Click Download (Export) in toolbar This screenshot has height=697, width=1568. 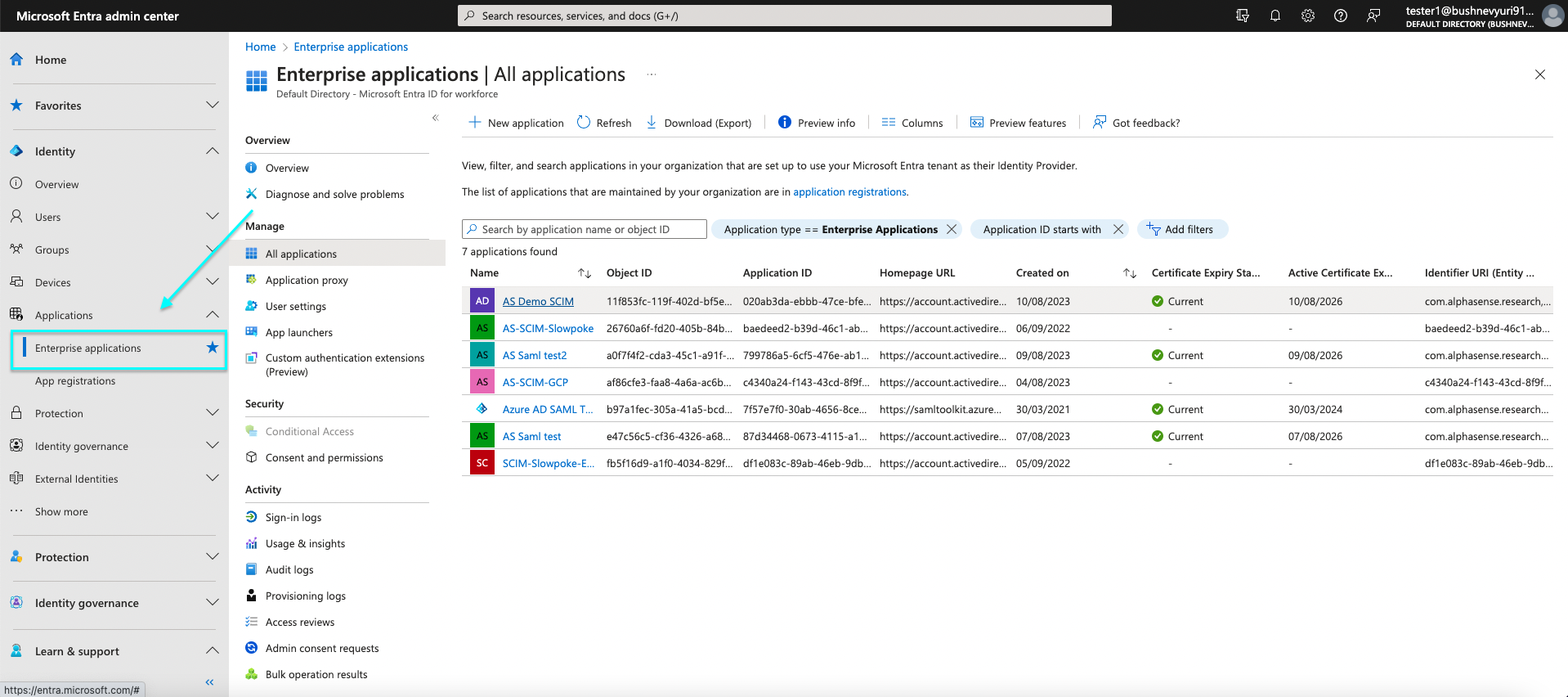click(699, 123)
